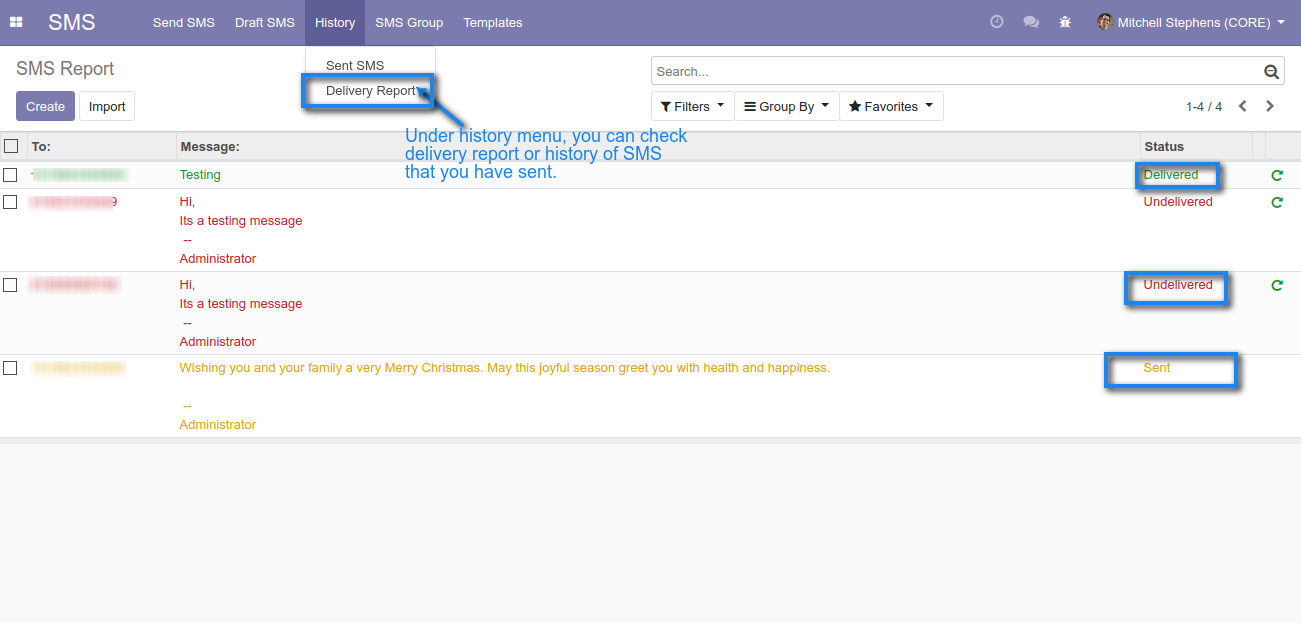Viewport: 1301px width, 623px height.
Task: Click the Create button
Action: 45,106
